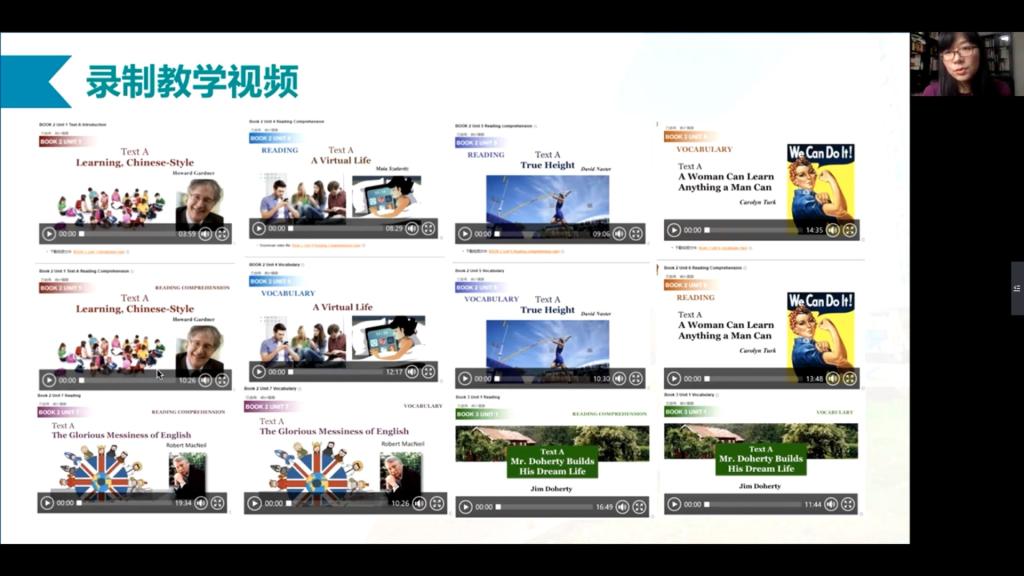
Task: Play the 19:34 Glorious Messiness of English video
Action: pyautogui.click(x=47, y=503)
